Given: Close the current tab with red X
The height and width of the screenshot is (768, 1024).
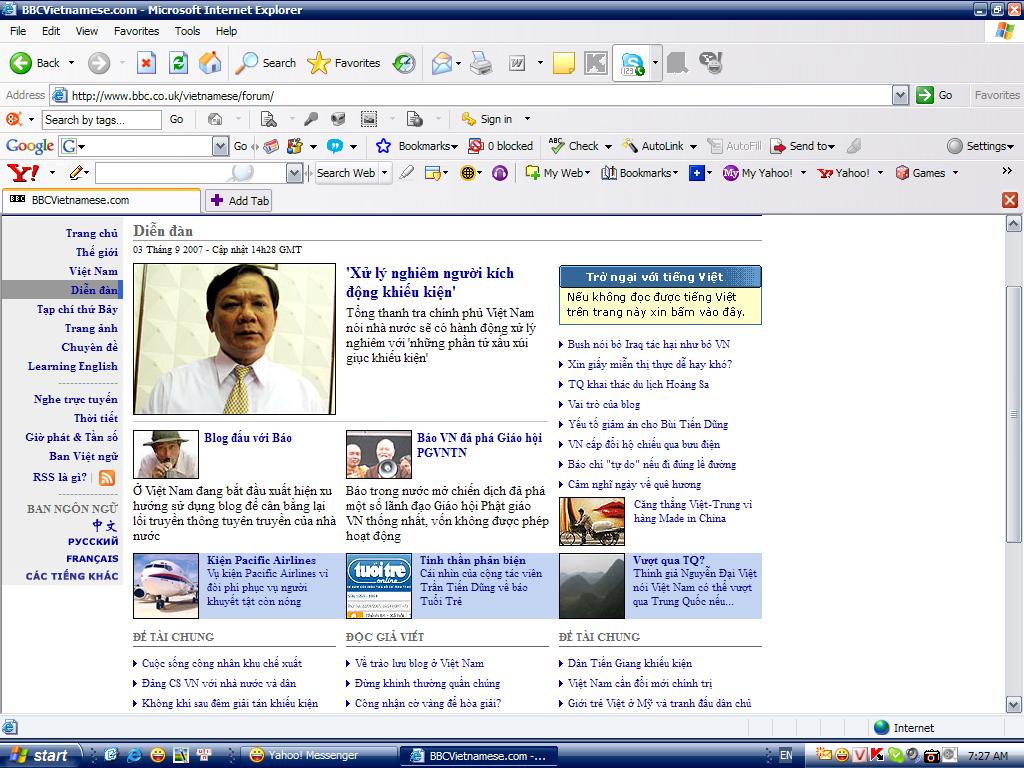Looking at the screenshot, I should pos(1010,200).
